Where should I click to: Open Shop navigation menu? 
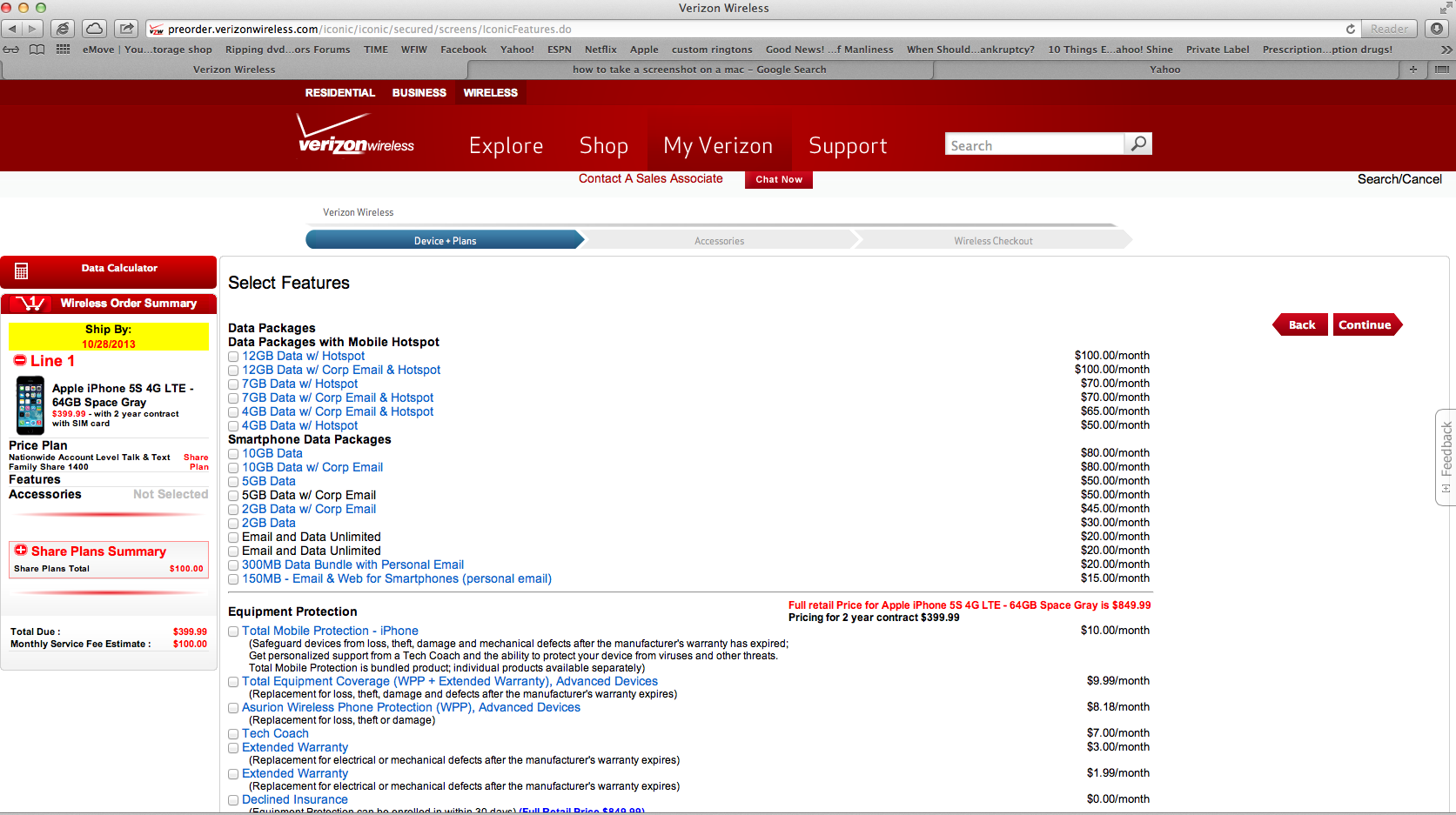pos(604,145)
